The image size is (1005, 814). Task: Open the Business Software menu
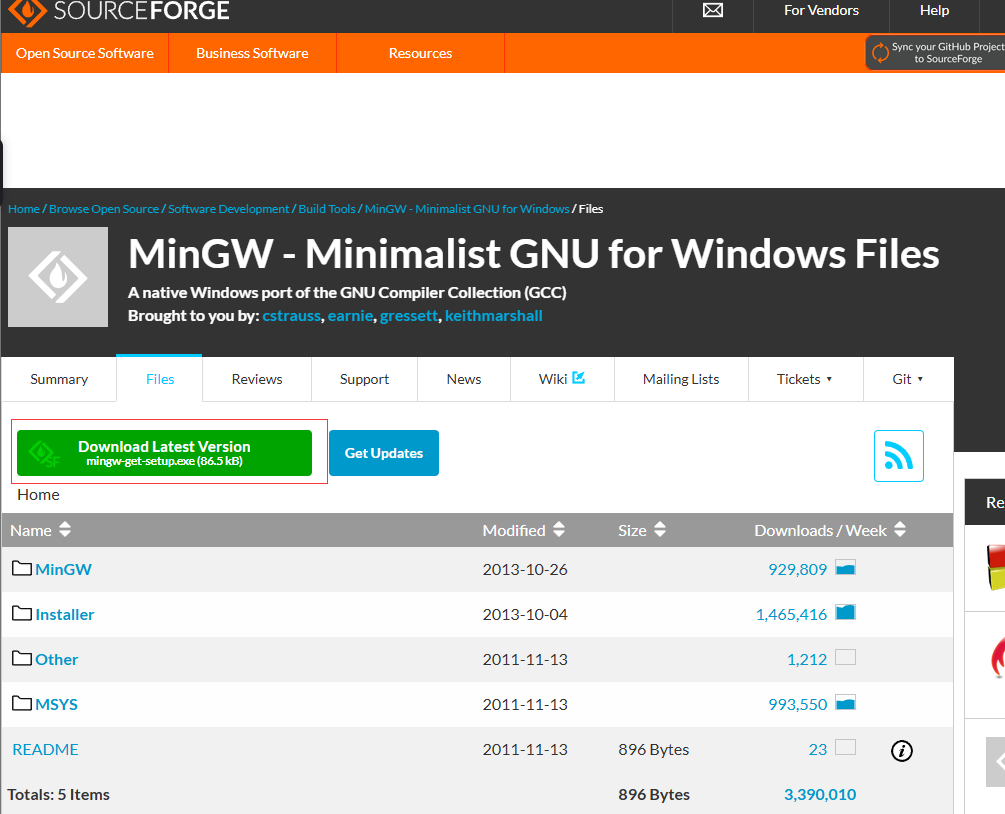[252, 53]
